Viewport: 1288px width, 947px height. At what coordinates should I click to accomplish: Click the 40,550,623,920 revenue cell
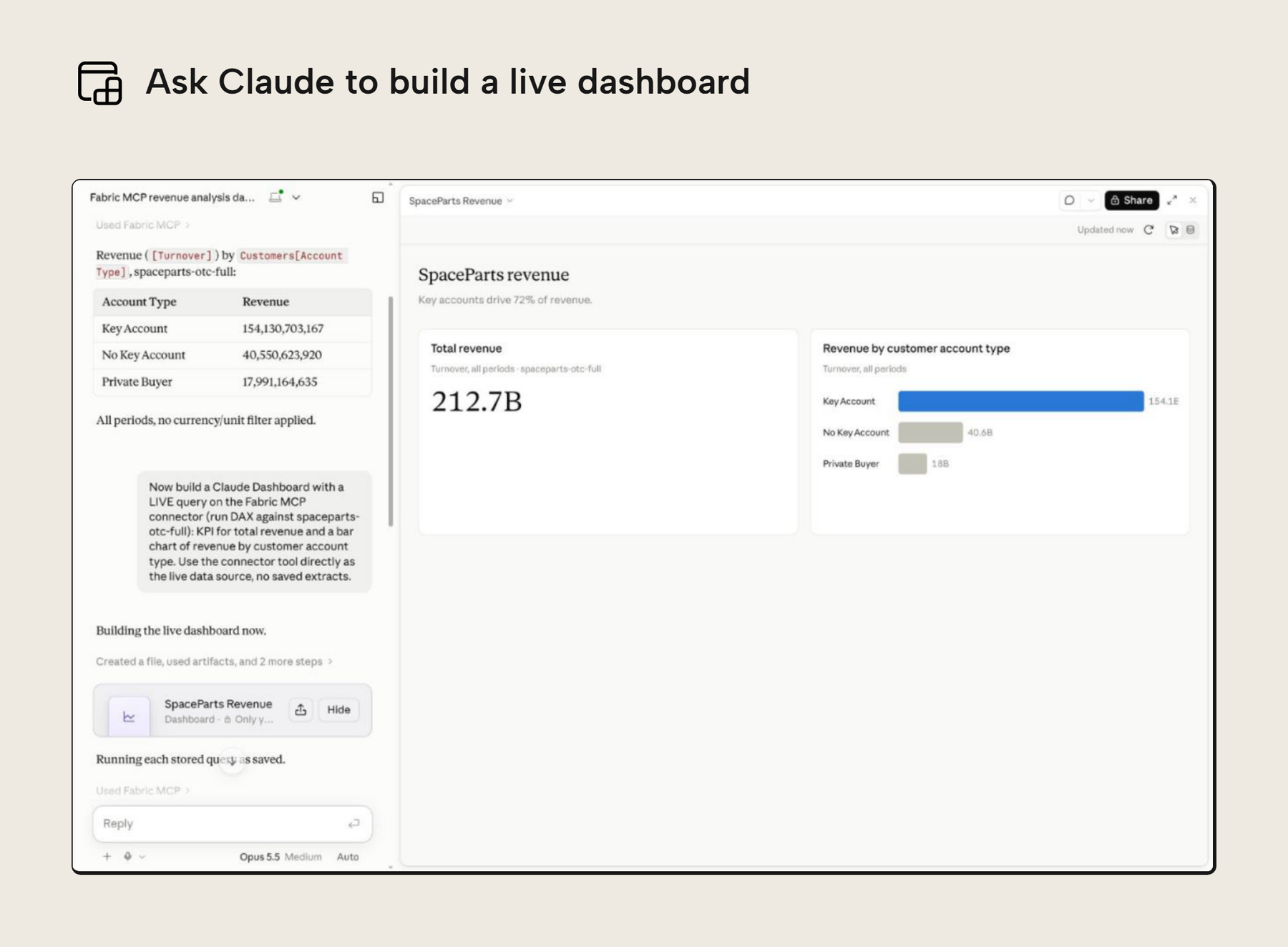[282, 355]
